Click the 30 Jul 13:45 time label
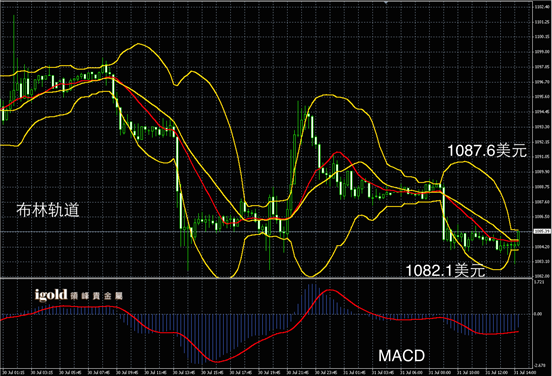552x376 pixels. [184, 372]
